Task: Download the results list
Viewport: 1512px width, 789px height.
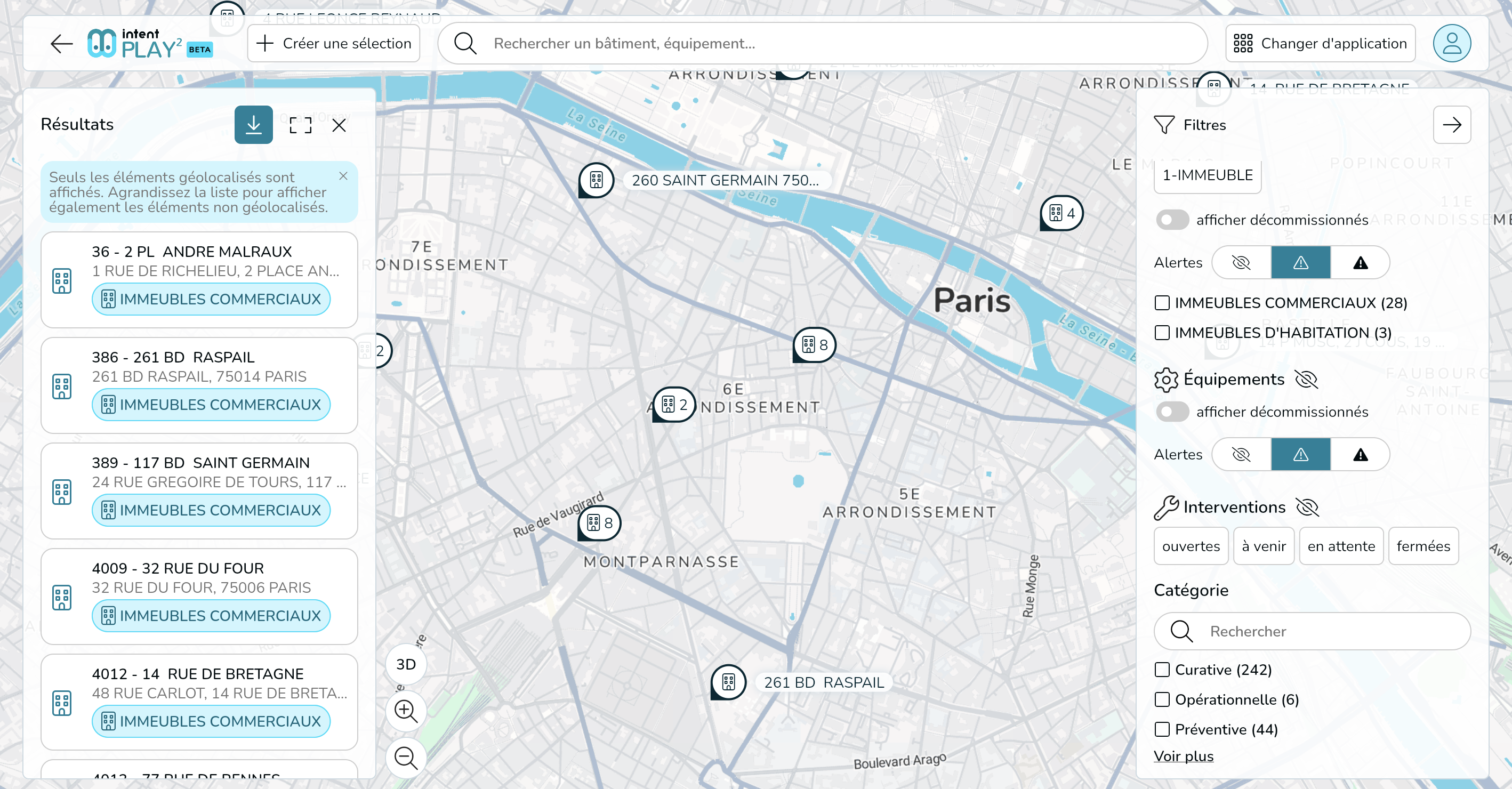Action: click(x=254, y=124)
